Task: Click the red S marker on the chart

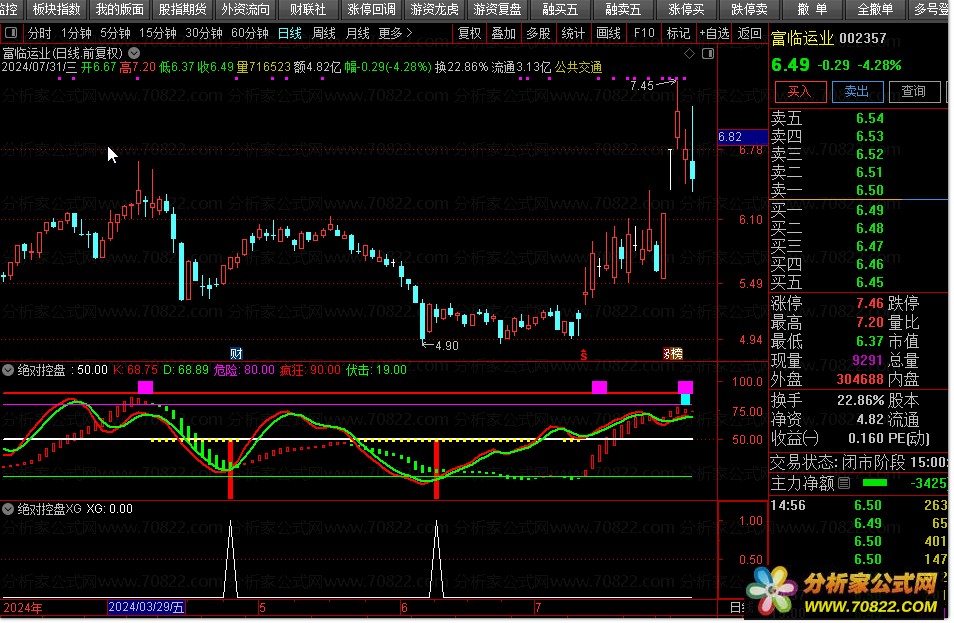Action: click(x=583, y=355)
